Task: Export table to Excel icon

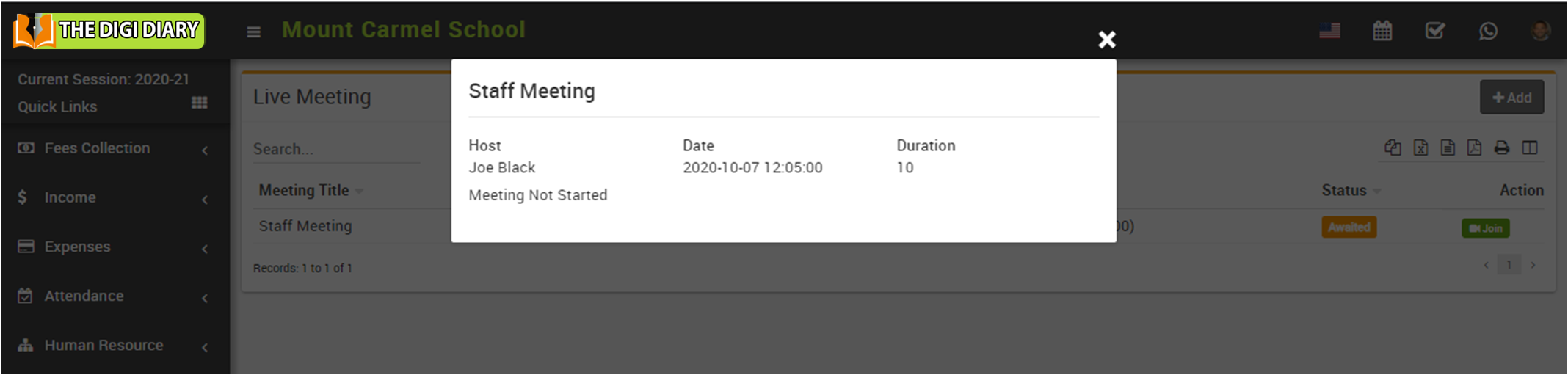Action: pyautogui.click(x=1420, y=148)
